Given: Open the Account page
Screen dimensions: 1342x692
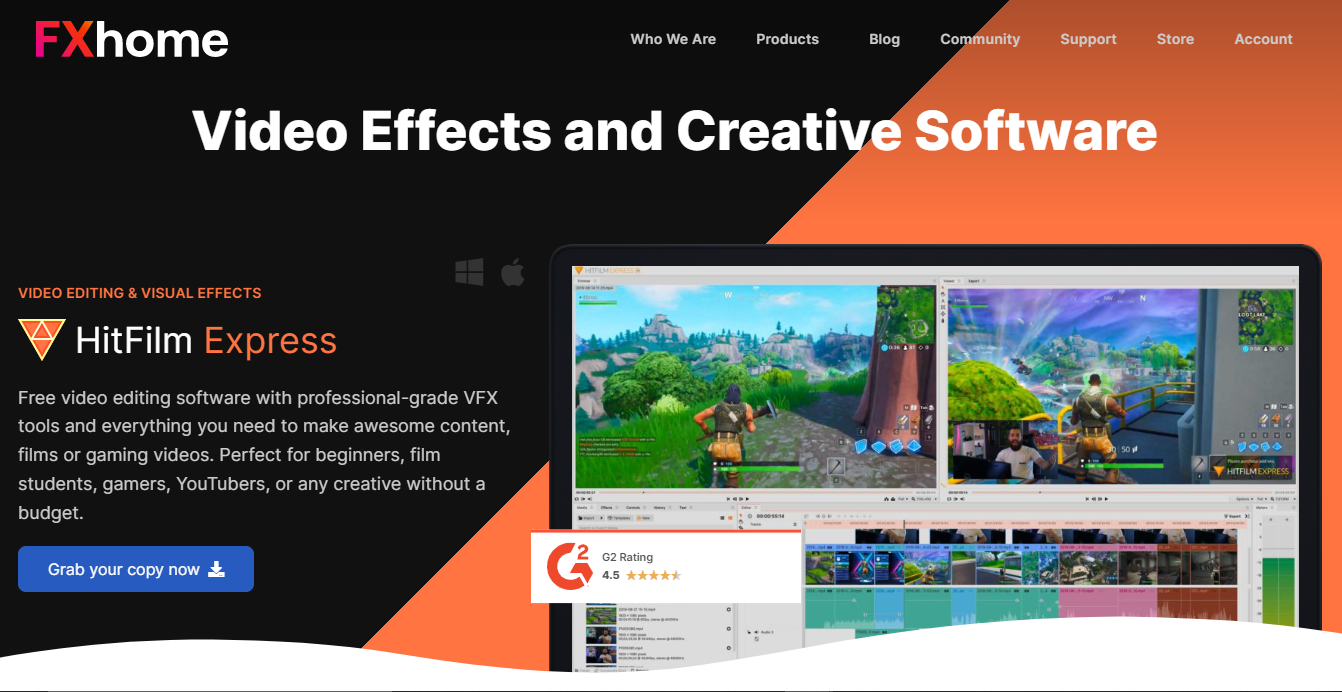Looking at the screenshot, I should point(1263,39).
